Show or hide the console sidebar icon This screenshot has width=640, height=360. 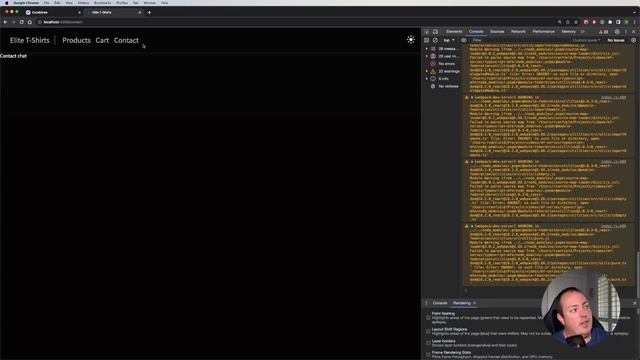(x=427, y=40)
